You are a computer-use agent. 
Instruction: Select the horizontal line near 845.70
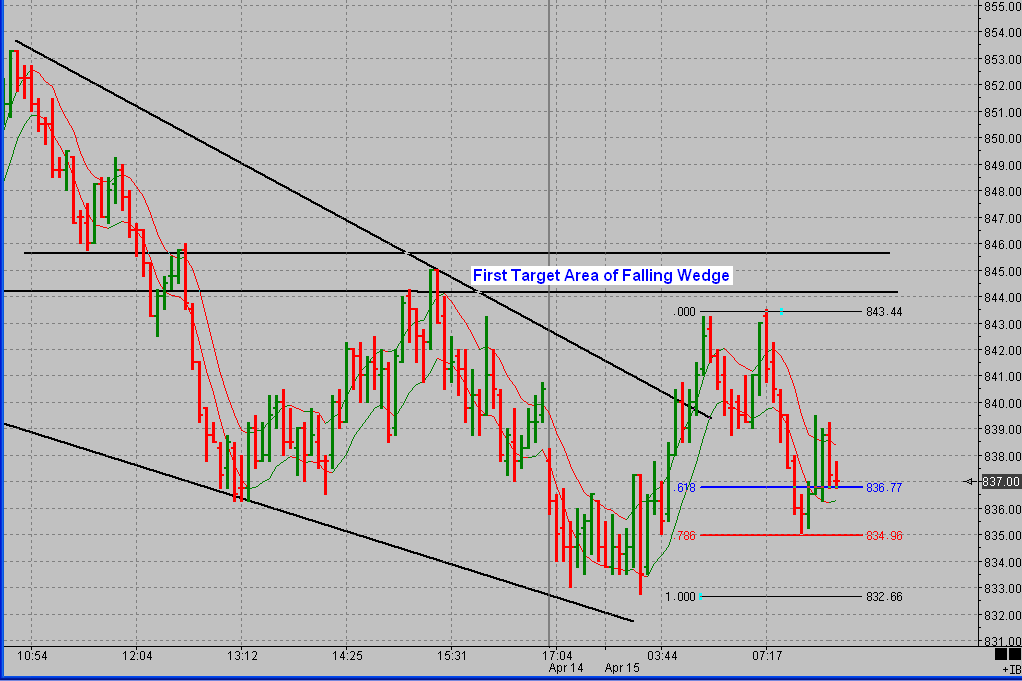pyautogui.click(x=456, y=253)
